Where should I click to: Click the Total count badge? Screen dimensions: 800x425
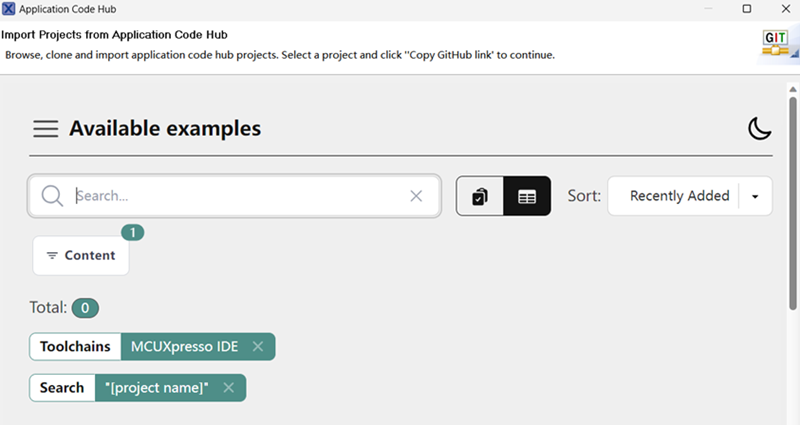click(85, 308)
